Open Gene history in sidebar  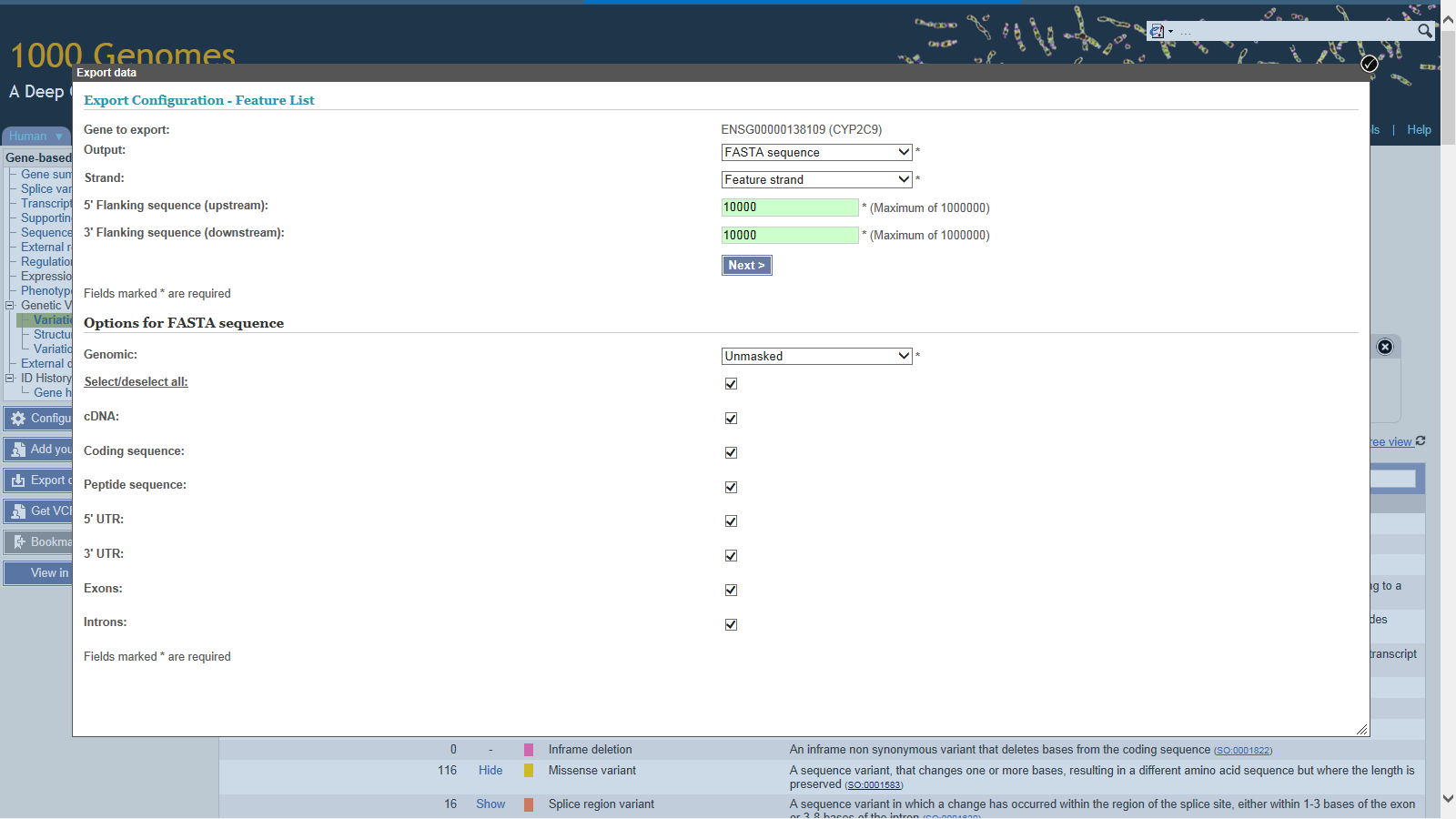click(x=53, y=393)
